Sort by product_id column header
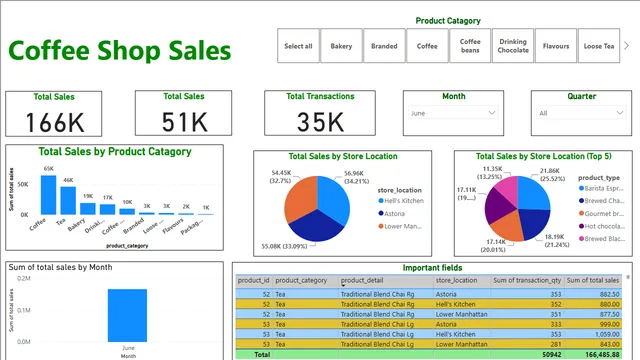 coord(253,280)
